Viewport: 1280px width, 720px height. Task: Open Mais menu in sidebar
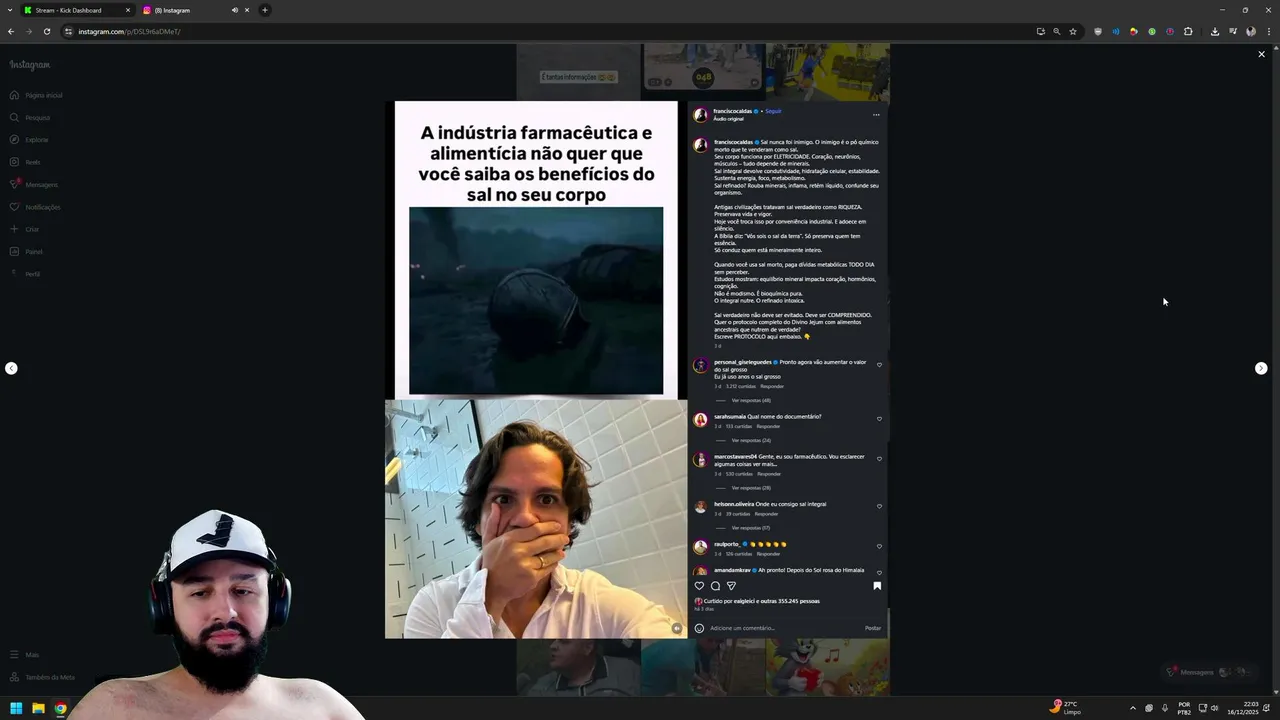click(x=25, y=655)
